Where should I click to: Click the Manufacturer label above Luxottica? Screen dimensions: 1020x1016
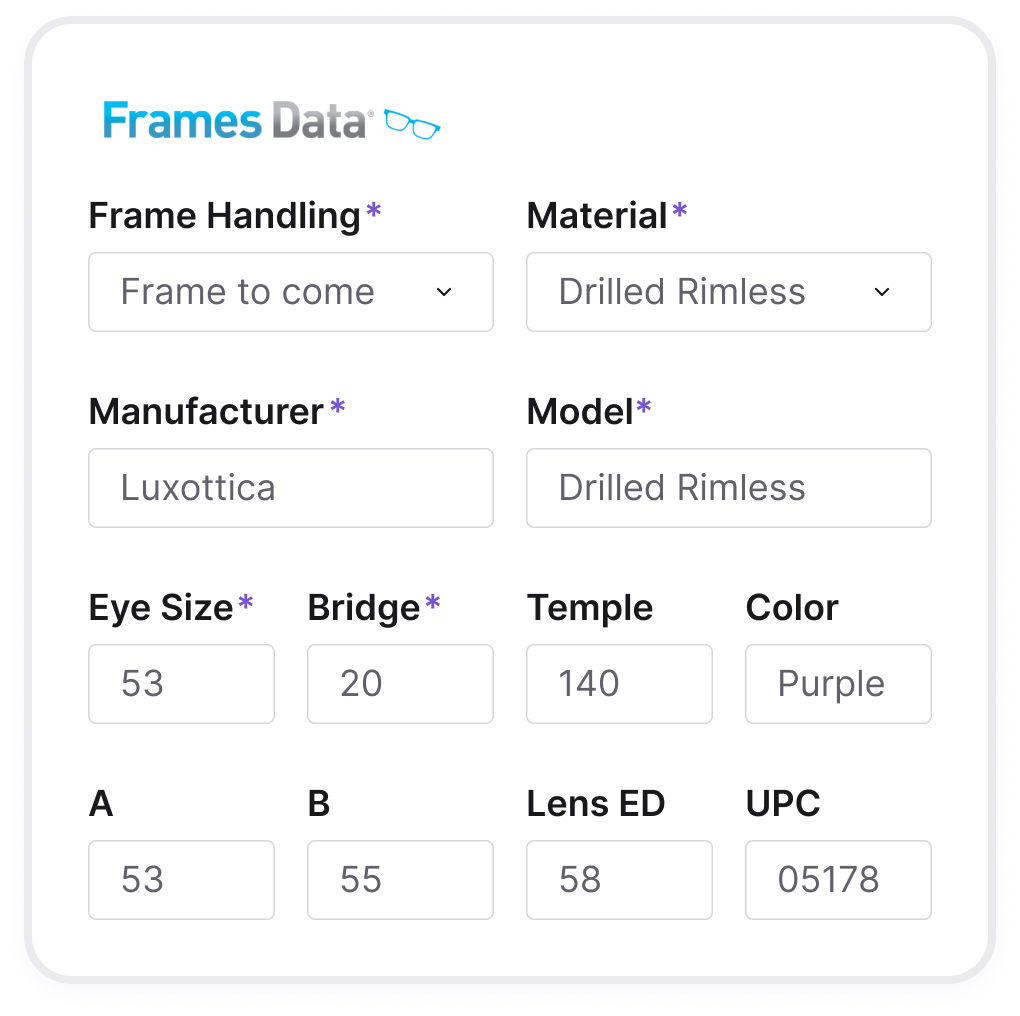(x=205, y=411)
